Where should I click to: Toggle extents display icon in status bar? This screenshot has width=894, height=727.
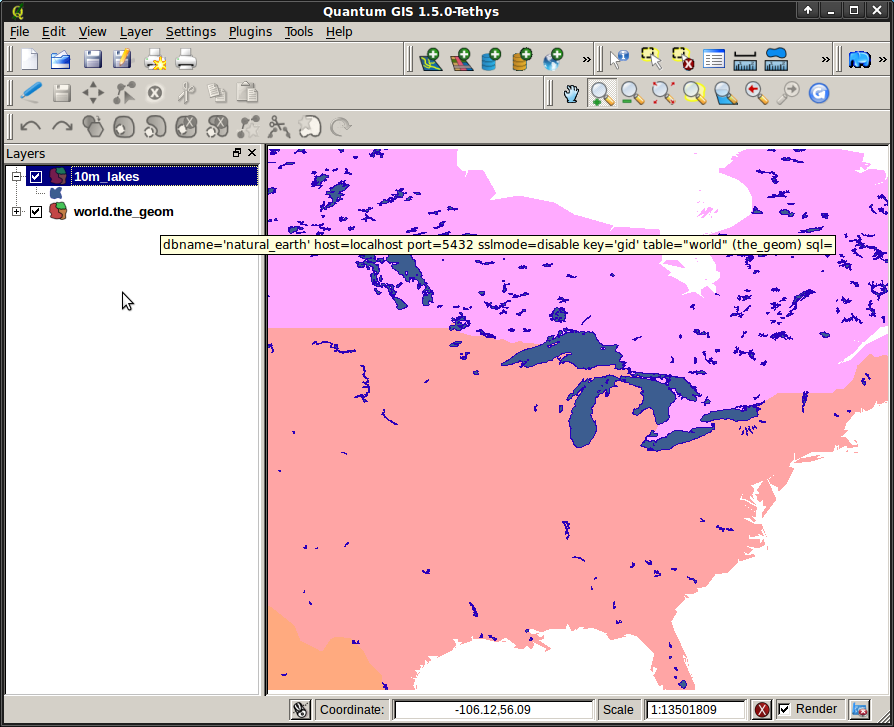coord(300,709)
